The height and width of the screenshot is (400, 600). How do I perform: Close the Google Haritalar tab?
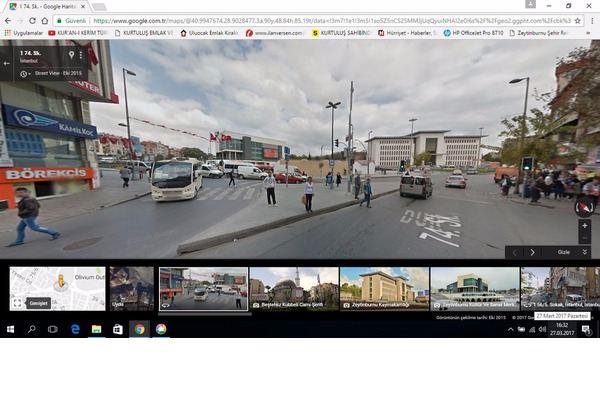point(83,7)
